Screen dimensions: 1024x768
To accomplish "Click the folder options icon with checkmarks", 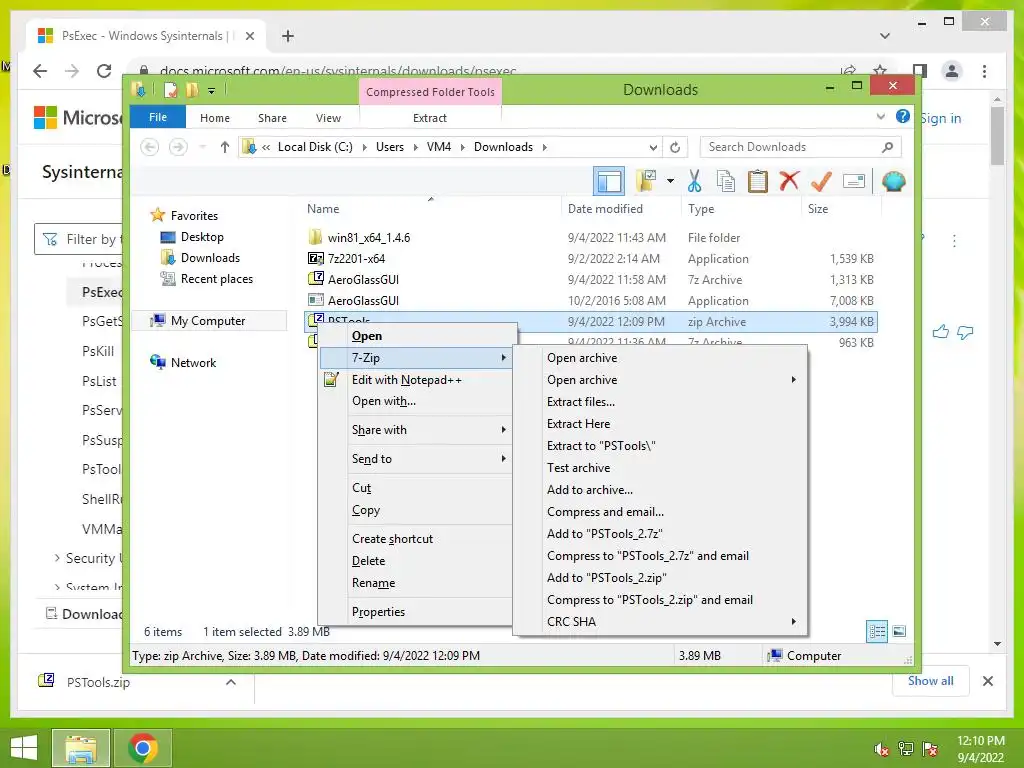I will coord(647,181).
